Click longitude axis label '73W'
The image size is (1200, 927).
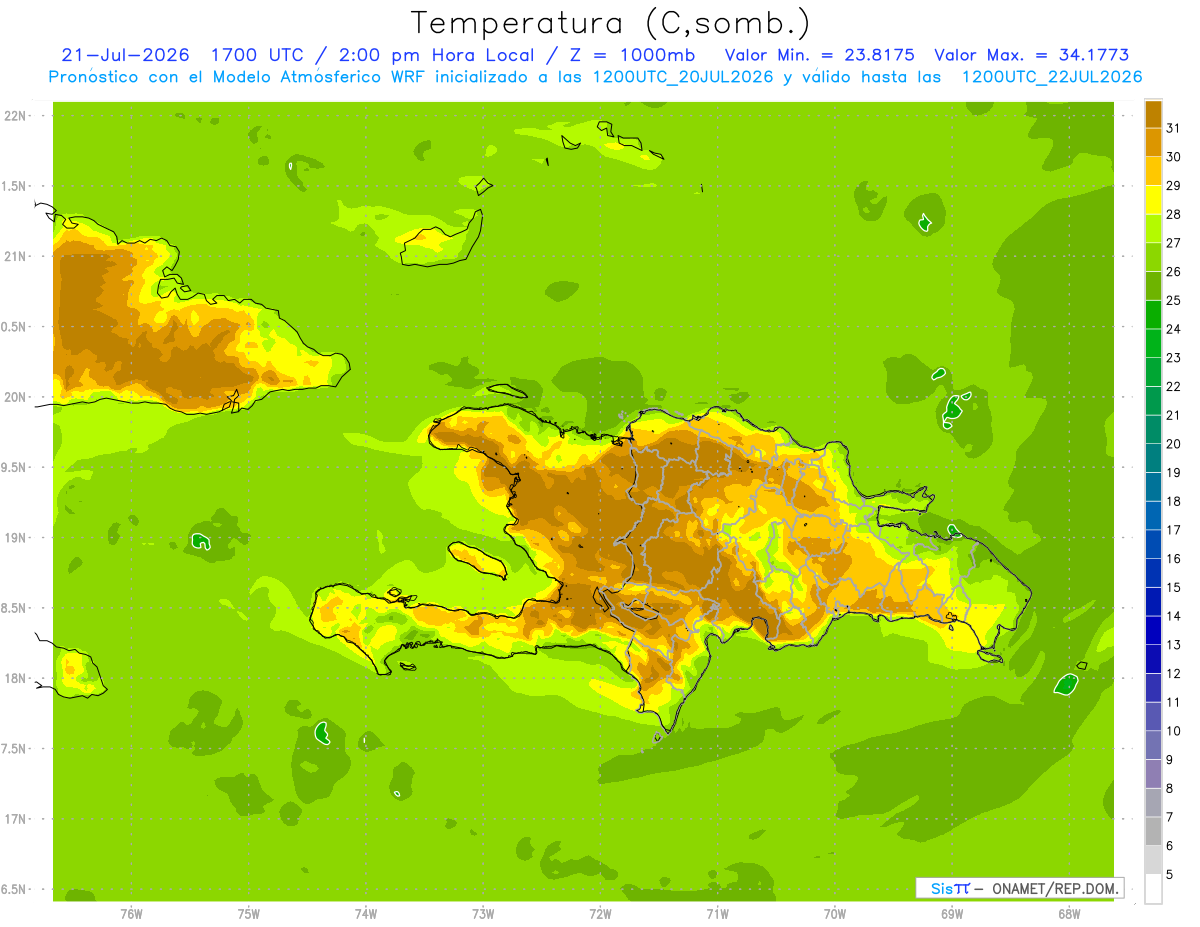point(483,913)
